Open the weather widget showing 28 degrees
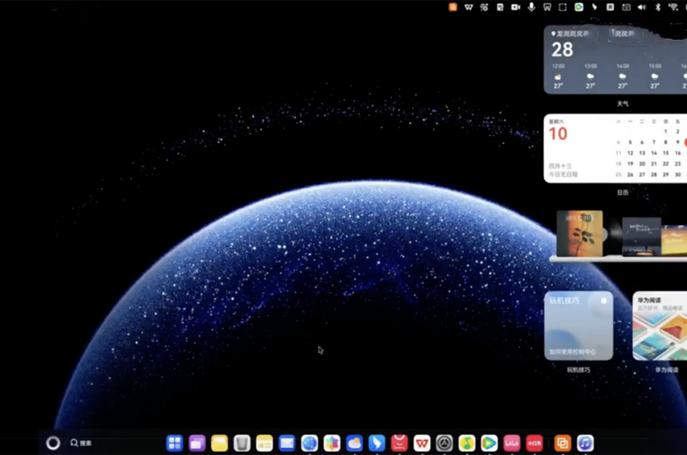The height and width of the screenshot is (455, 687). coord(615,60)
